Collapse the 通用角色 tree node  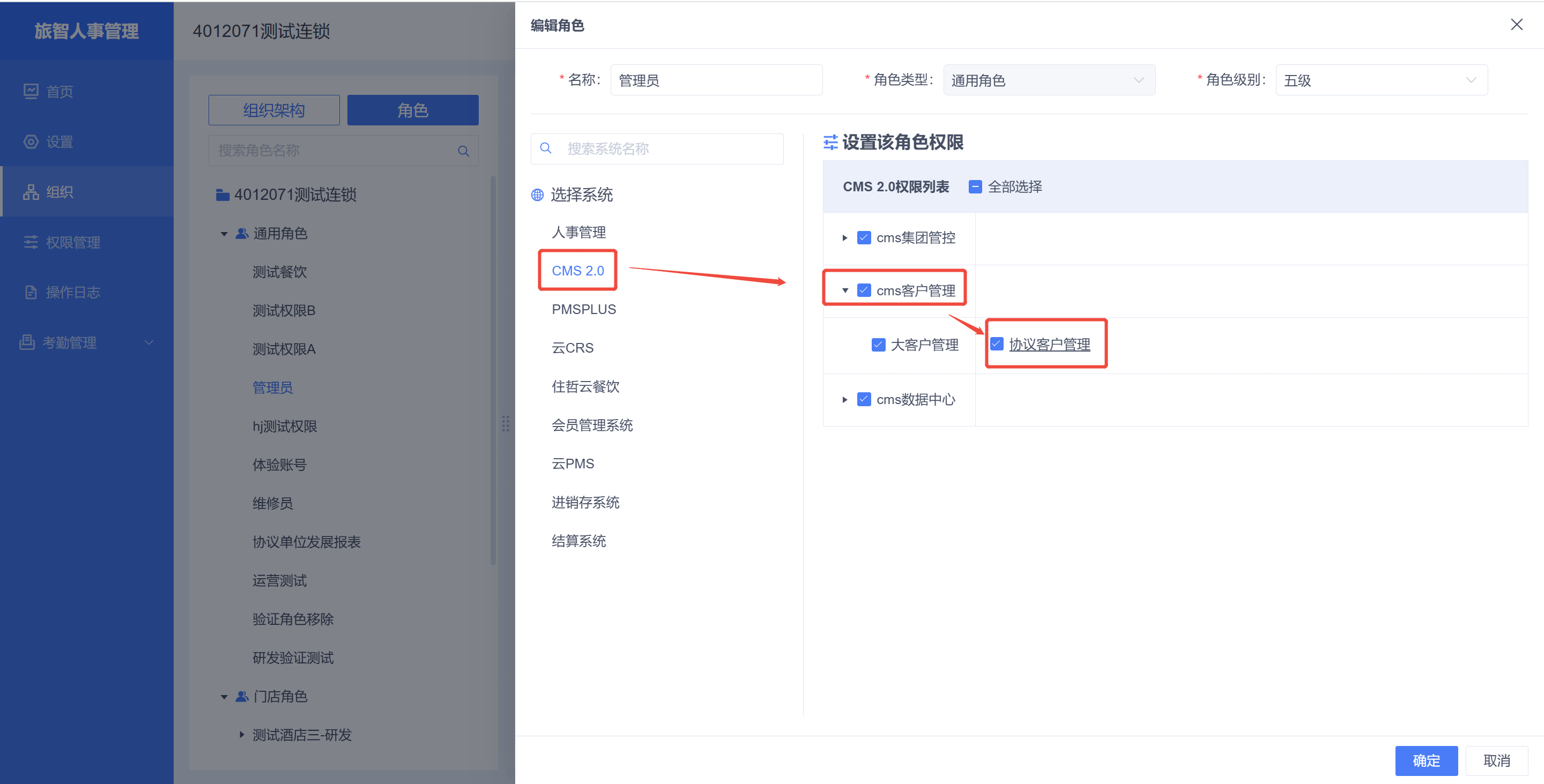(224, 234)
